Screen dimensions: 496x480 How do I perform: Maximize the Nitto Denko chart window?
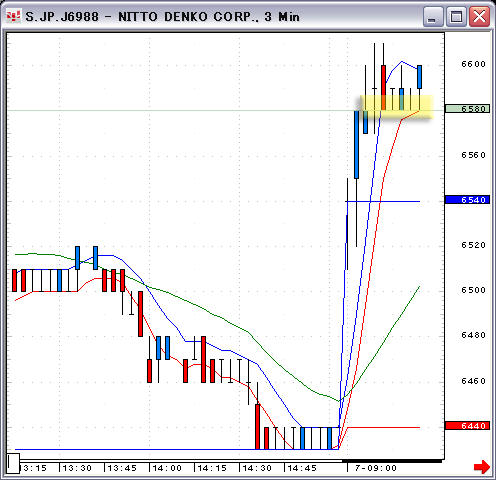(x=456, y=16)
